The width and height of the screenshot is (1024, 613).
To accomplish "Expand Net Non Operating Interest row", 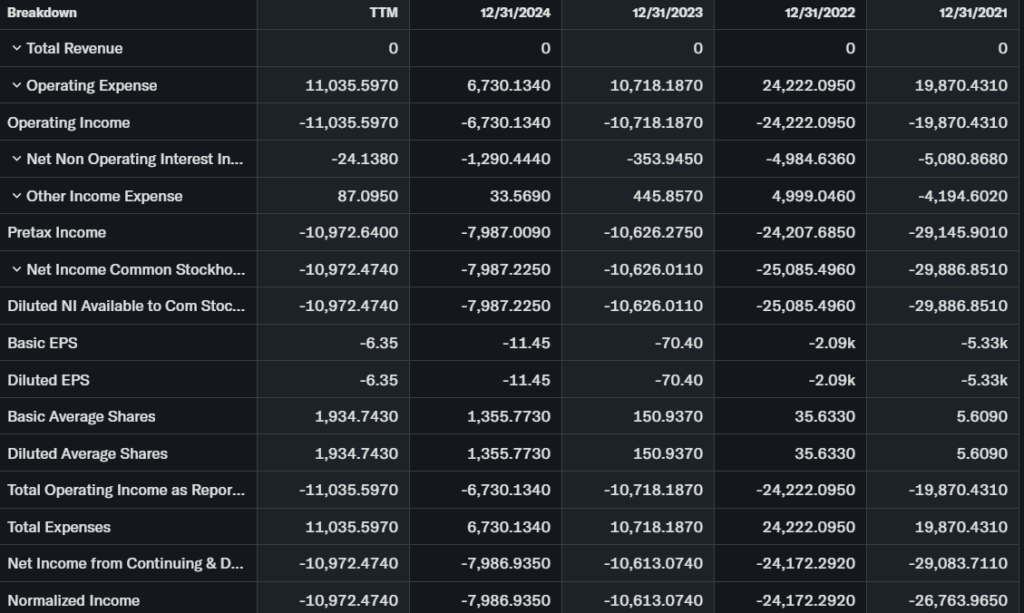I will [x=16, y=160].
